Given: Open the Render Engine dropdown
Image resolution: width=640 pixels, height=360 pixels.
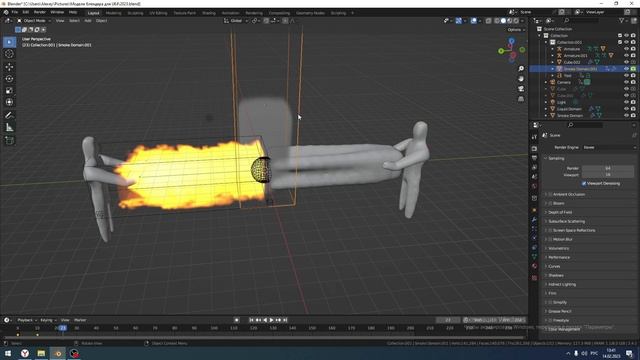Looking at the screenshot, I should (609, 147).
